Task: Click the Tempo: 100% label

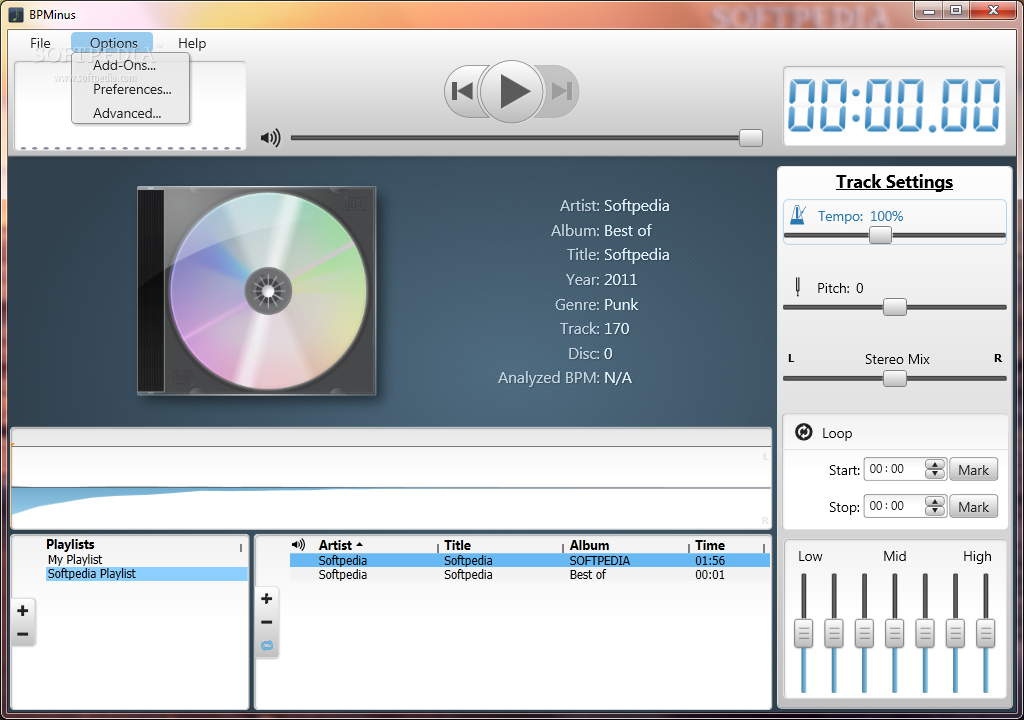Action: pyautogui.click(x=860, y=216)
